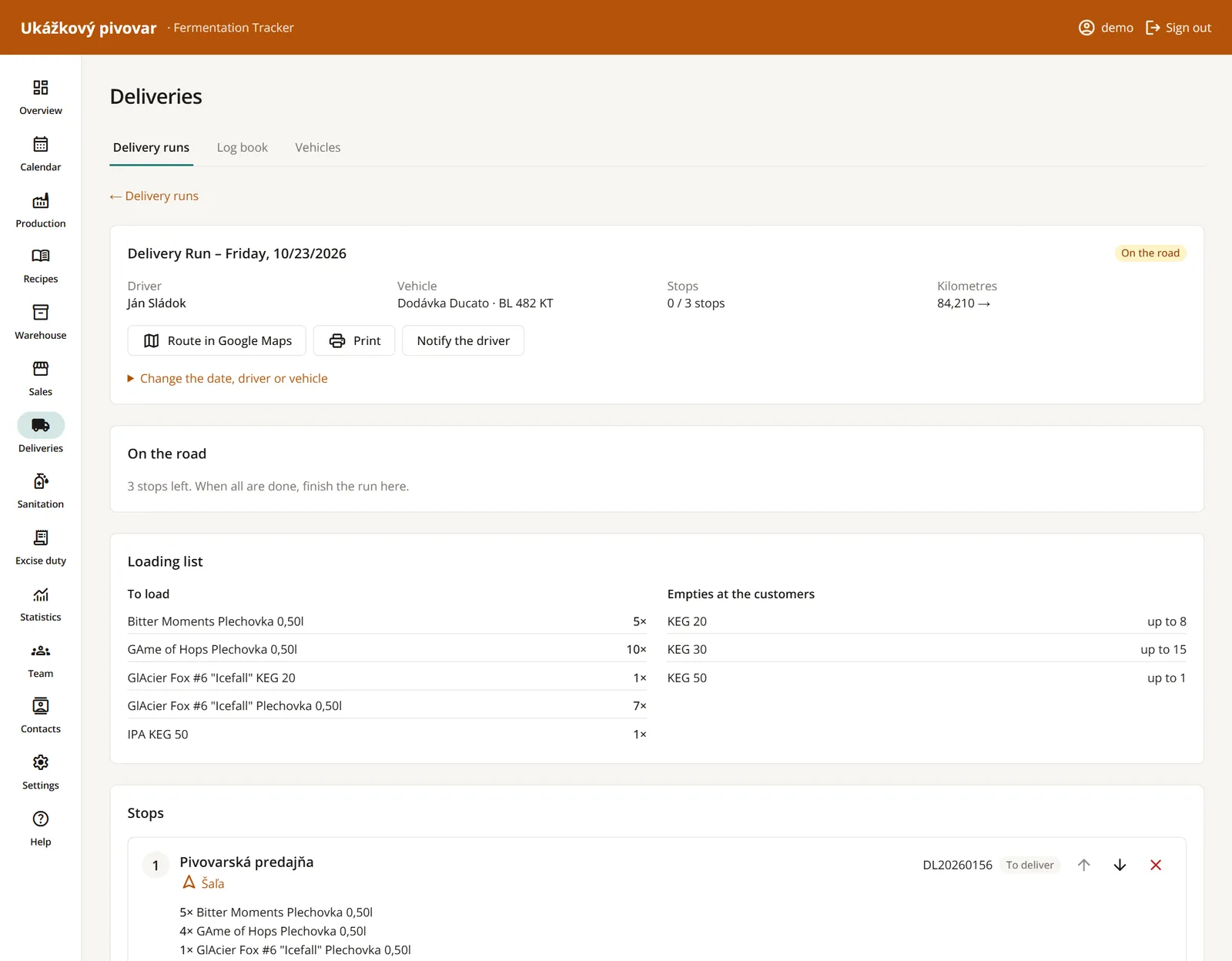The height and width of the screenshot is (961, 1232).
Task: Switch to Log book tab
Action: (x=243, y=147)
